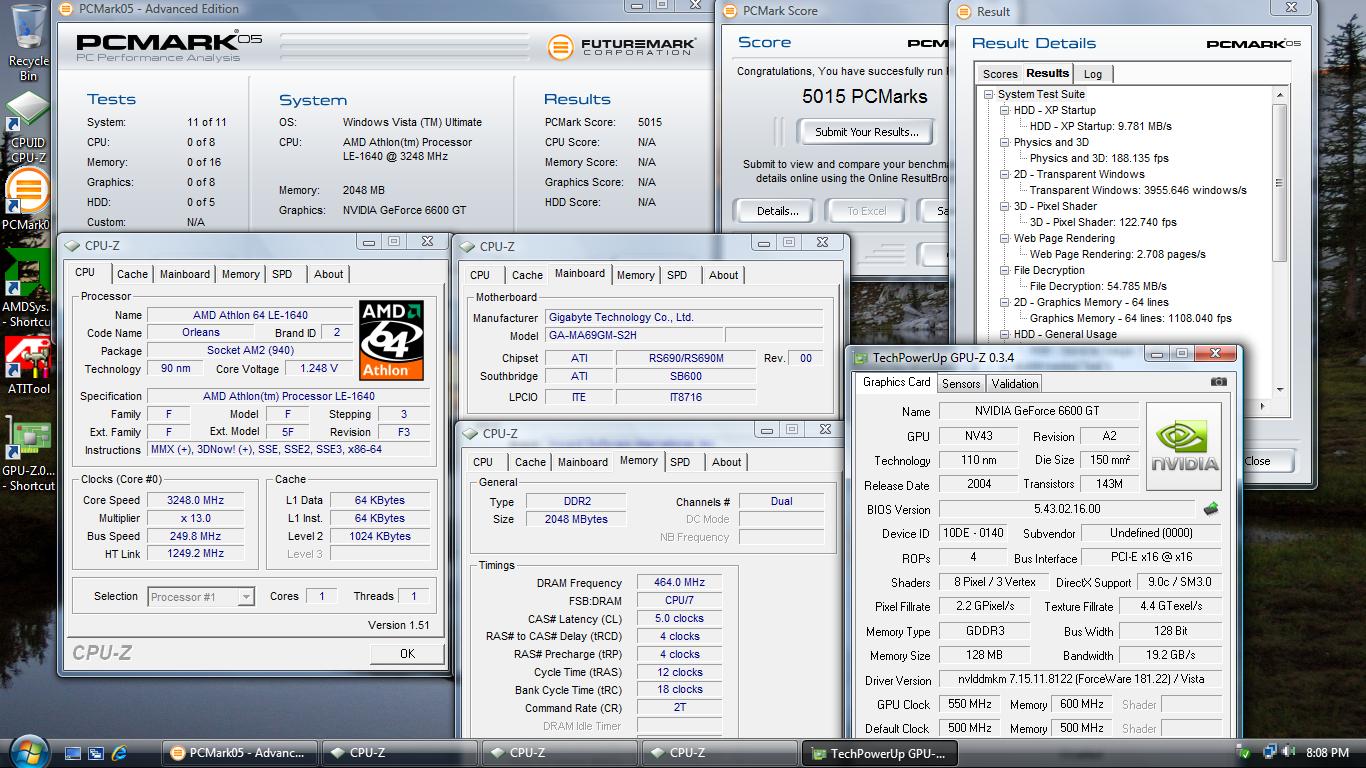Select 'File Decryption: 54.785 MB/s' result row
Viewport: 1366px width, 768px height.
(1098, 286)
